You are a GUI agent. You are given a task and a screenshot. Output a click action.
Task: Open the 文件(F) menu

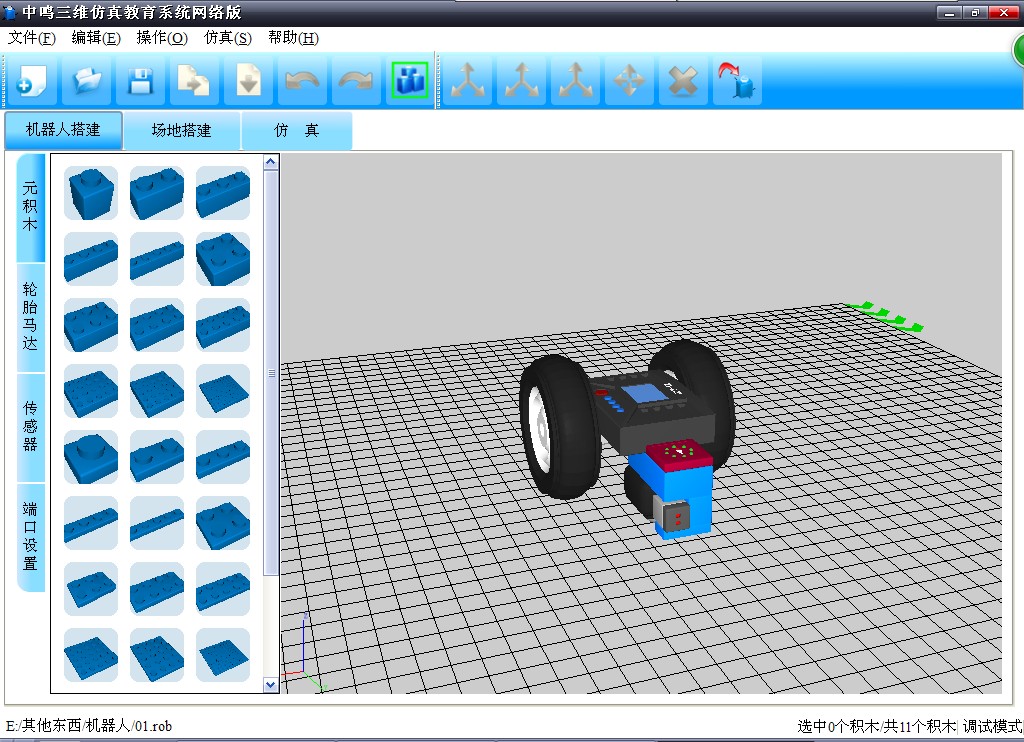pyautogui.click(x=31, y=38)
